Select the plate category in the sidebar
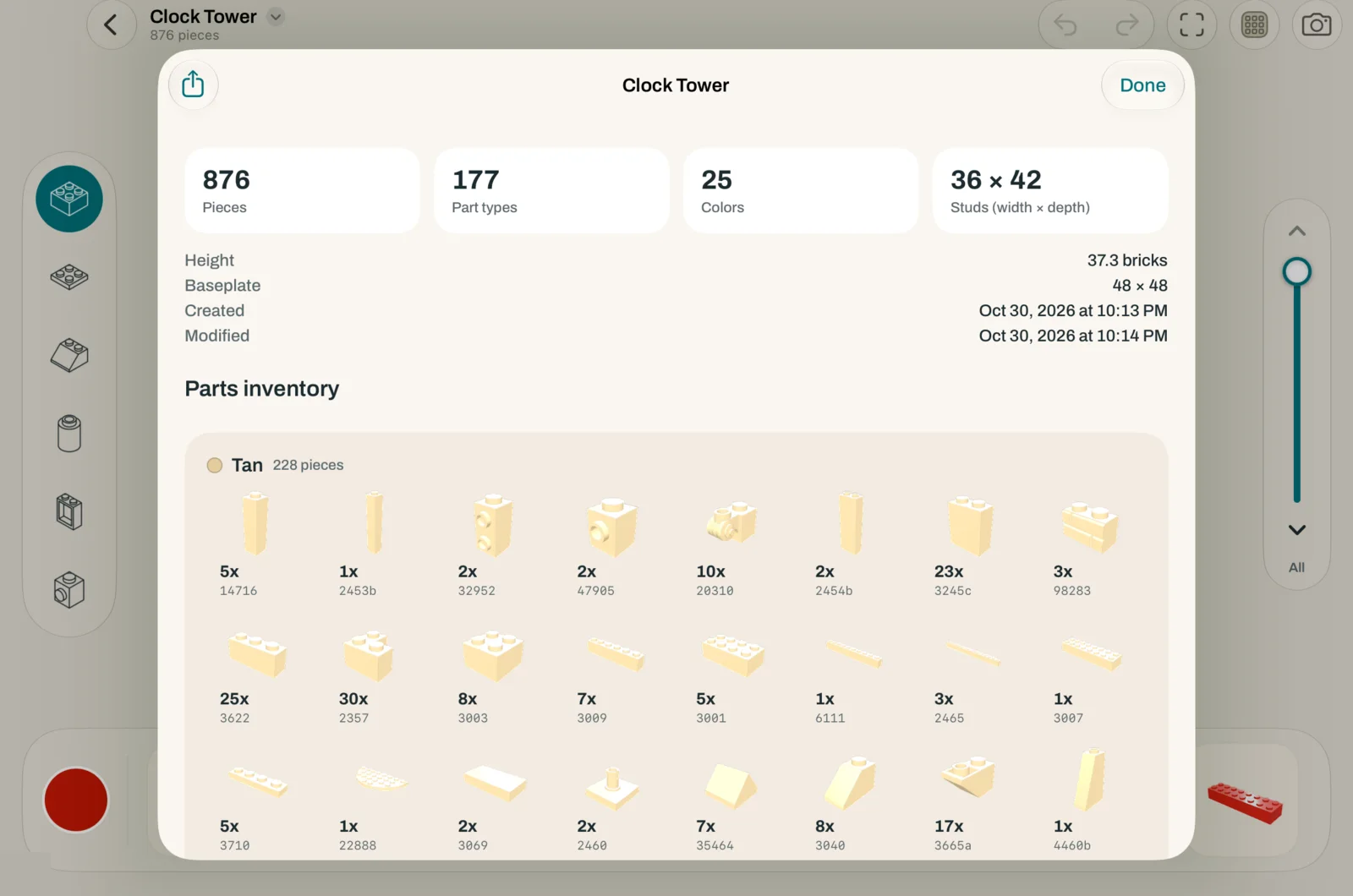1353x896 pixels. tap(69, 276)
